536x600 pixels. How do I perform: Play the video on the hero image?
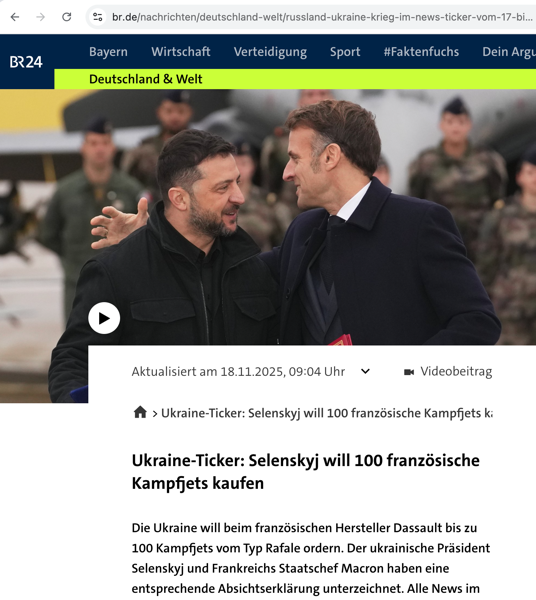pyautogui.click(x=104, y=318)
